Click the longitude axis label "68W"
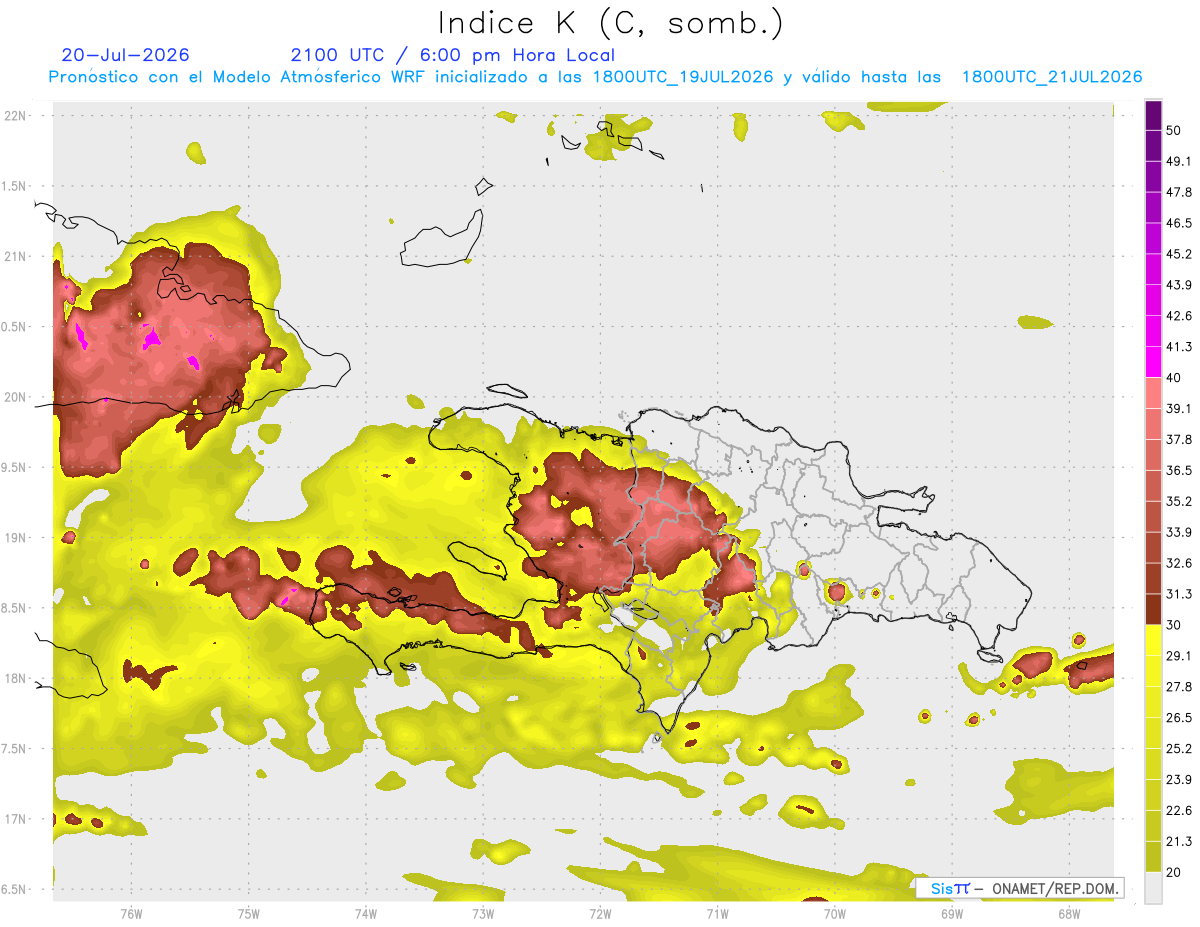This screenshot has height=927, width=1200. 1069,915
